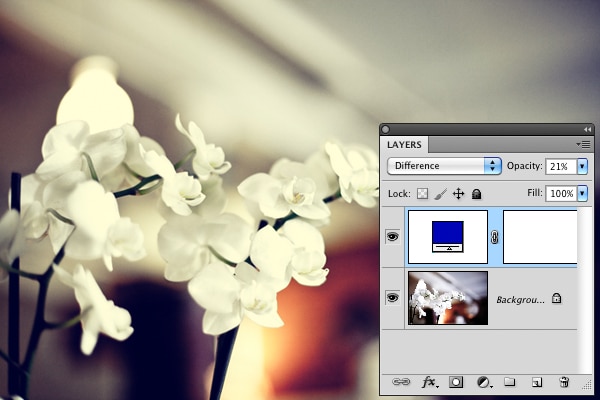600x400 pixels.
Task: Create a new layer group folder
Action: coord(509,382)
